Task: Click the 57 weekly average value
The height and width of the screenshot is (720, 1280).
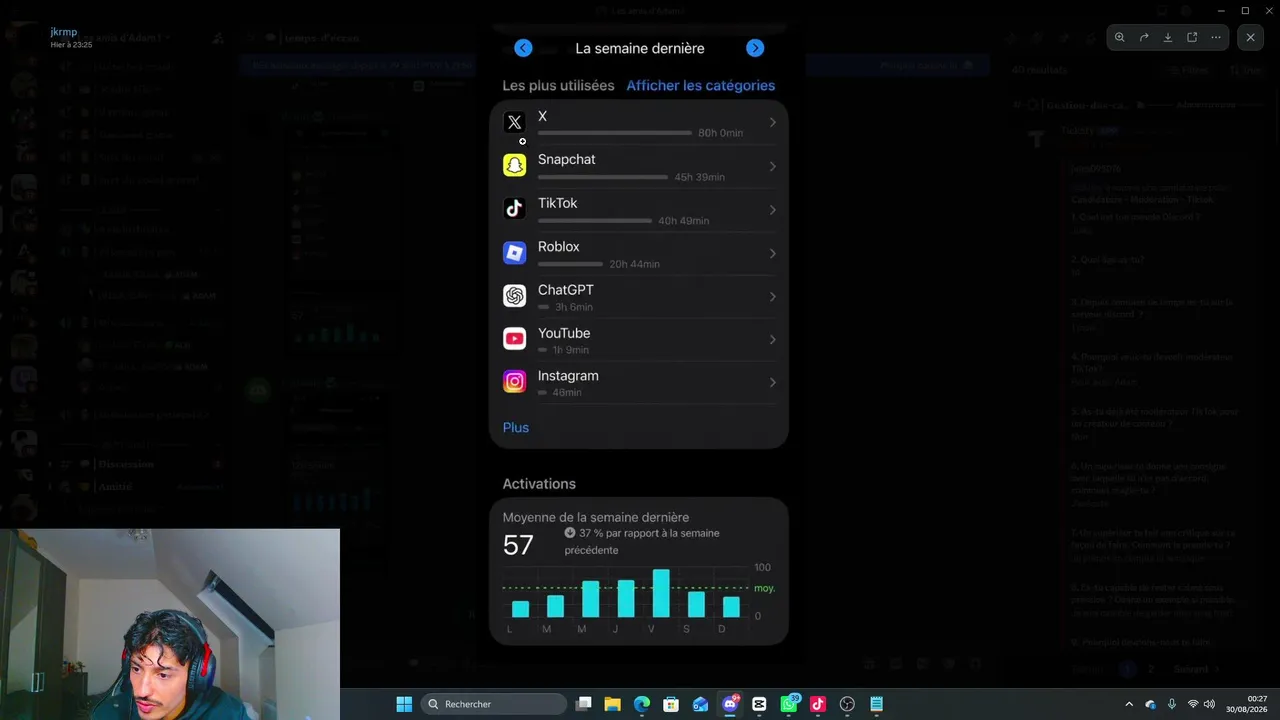Action: point(518,545)
